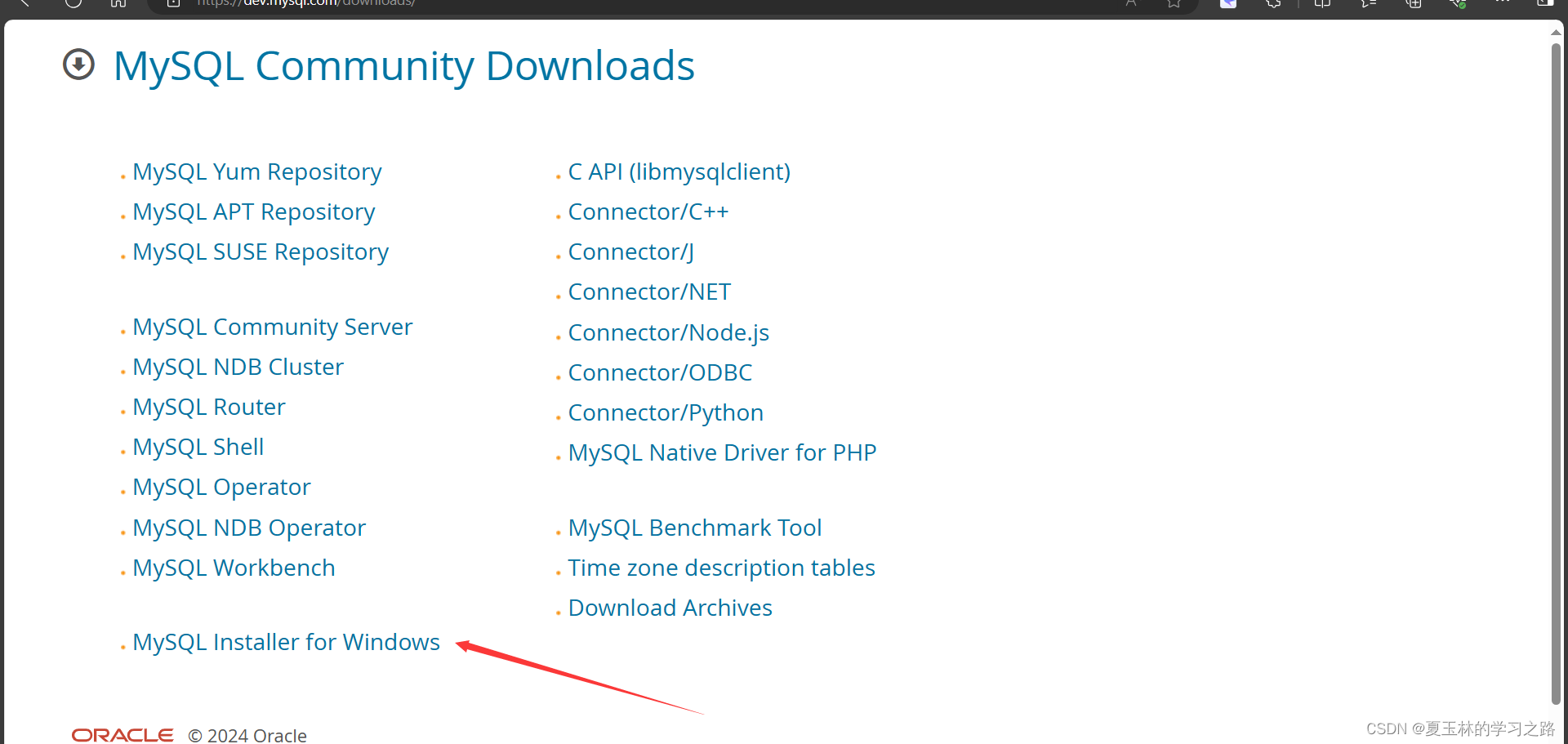Click the page's vertical scrollbar thumb
Screen dimensions: 1568x744
click(x=1556, y=373)
